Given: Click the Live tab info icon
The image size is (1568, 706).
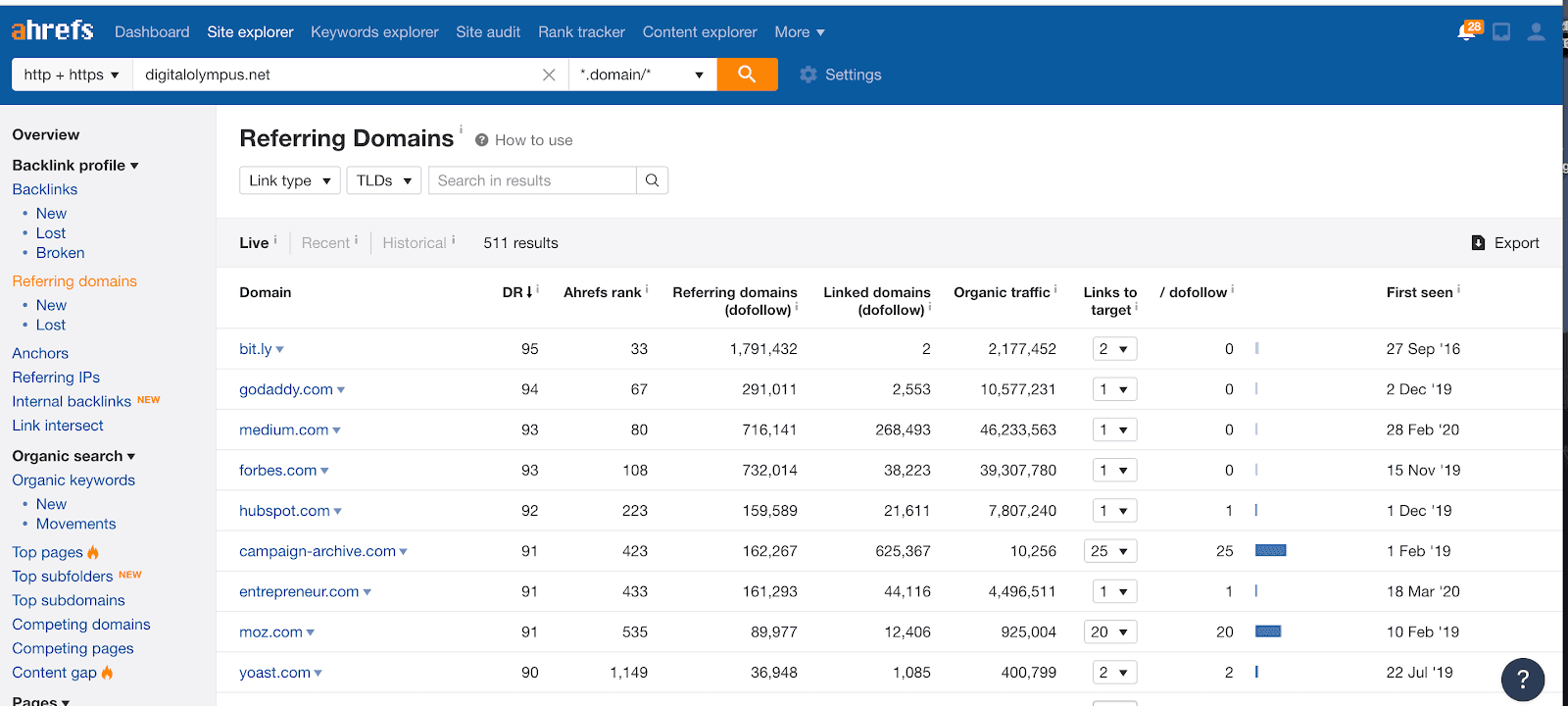Looking at the screenshot, I should point(275,239).
